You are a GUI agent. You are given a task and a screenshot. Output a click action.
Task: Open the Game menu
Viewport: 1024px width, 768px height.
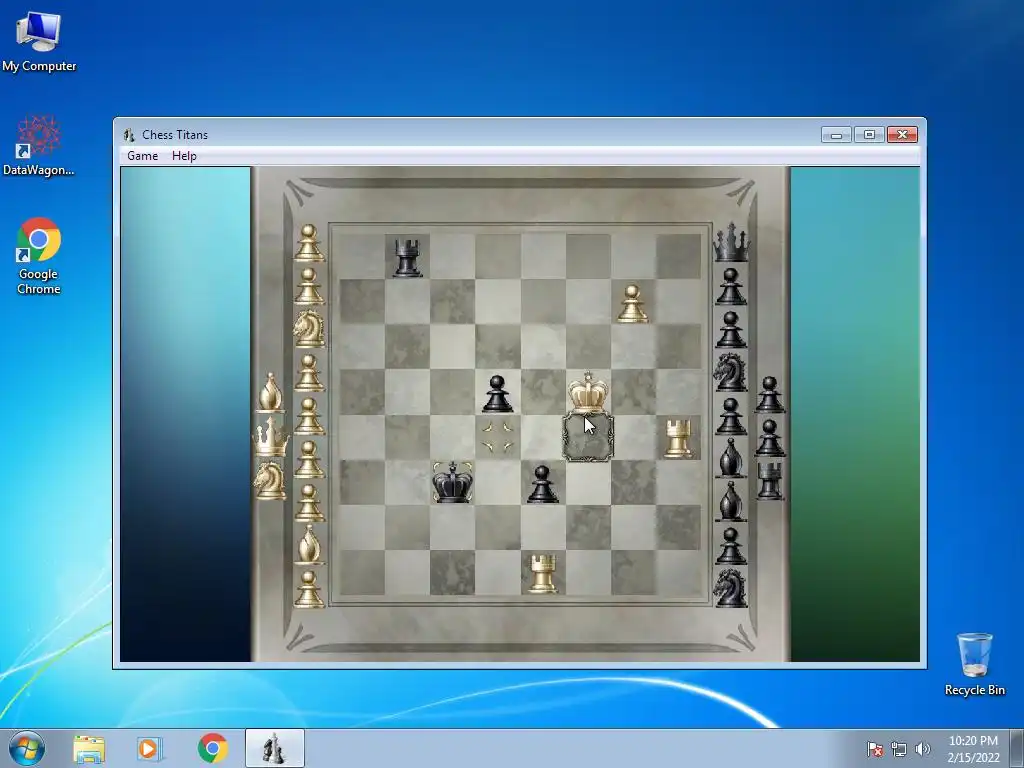point(142,156)
